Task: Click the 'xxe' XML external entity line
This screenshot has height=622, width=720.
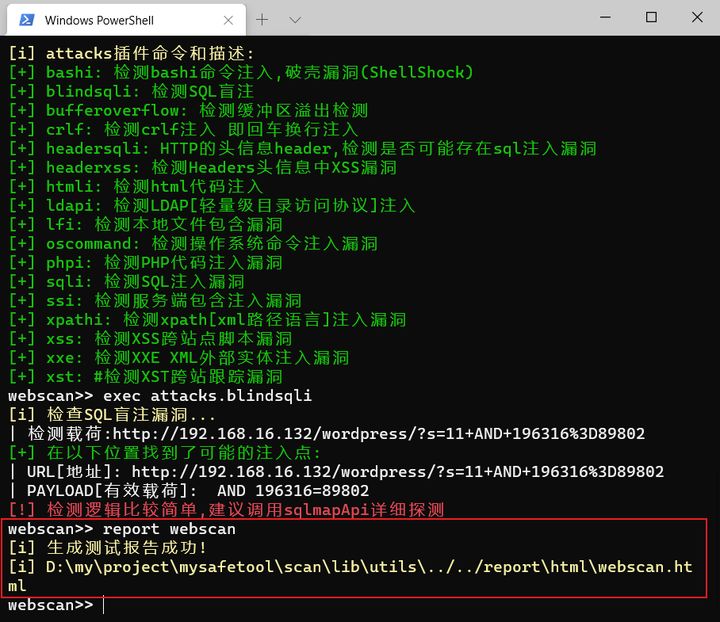Action: pyautogui.click(x=179, y=358)
